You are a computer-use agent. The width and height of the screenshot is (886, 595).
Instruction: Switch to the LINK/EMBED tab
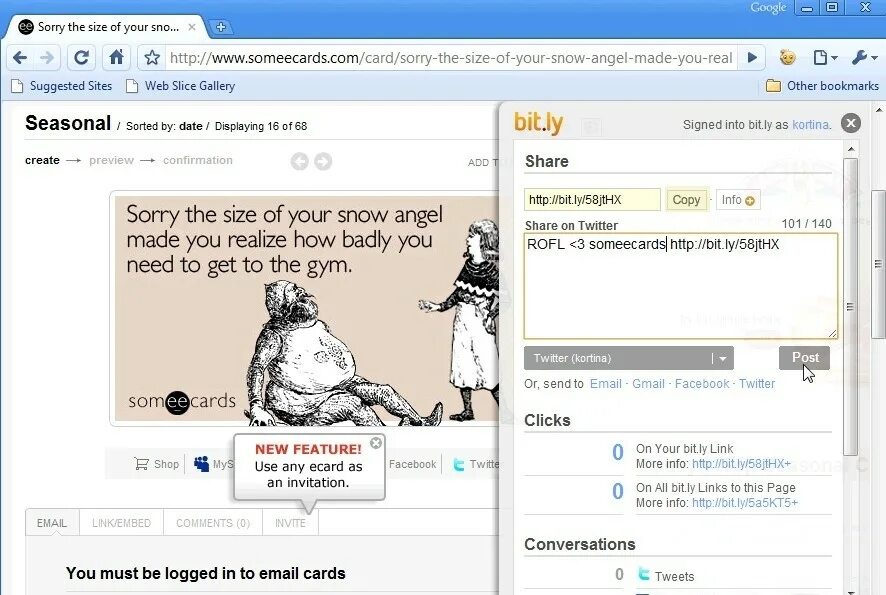(x=121, y=523)
